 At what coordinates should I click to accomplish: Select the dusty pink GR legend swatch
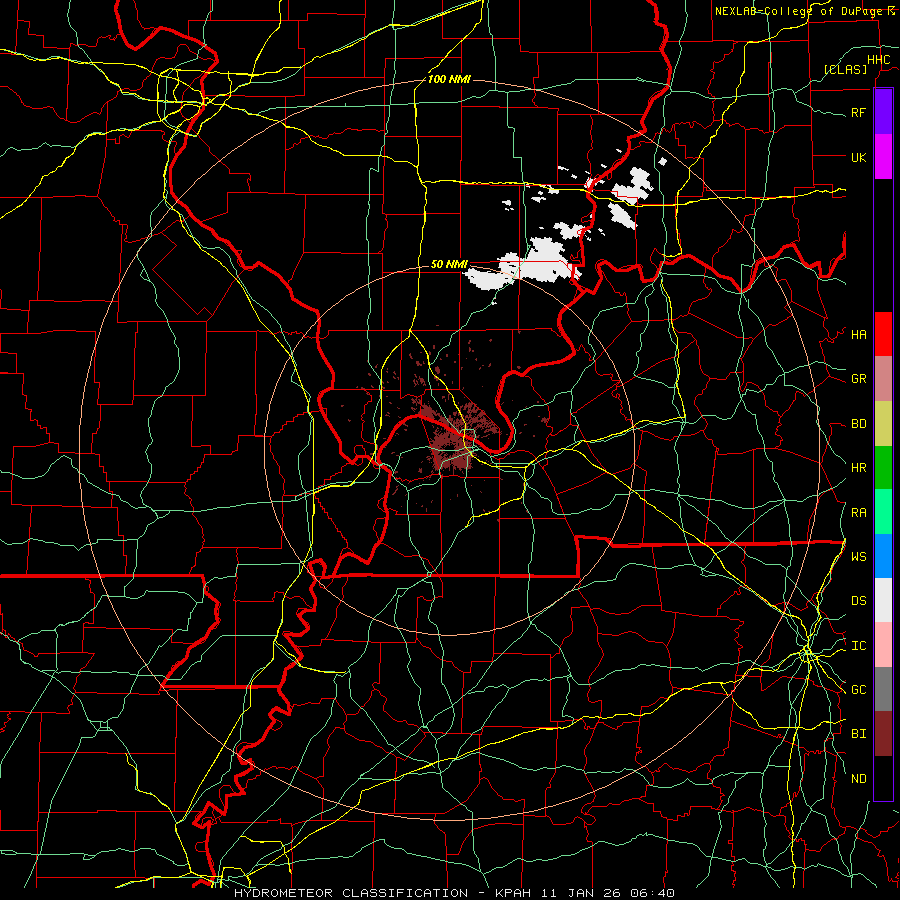pos(883,378)
